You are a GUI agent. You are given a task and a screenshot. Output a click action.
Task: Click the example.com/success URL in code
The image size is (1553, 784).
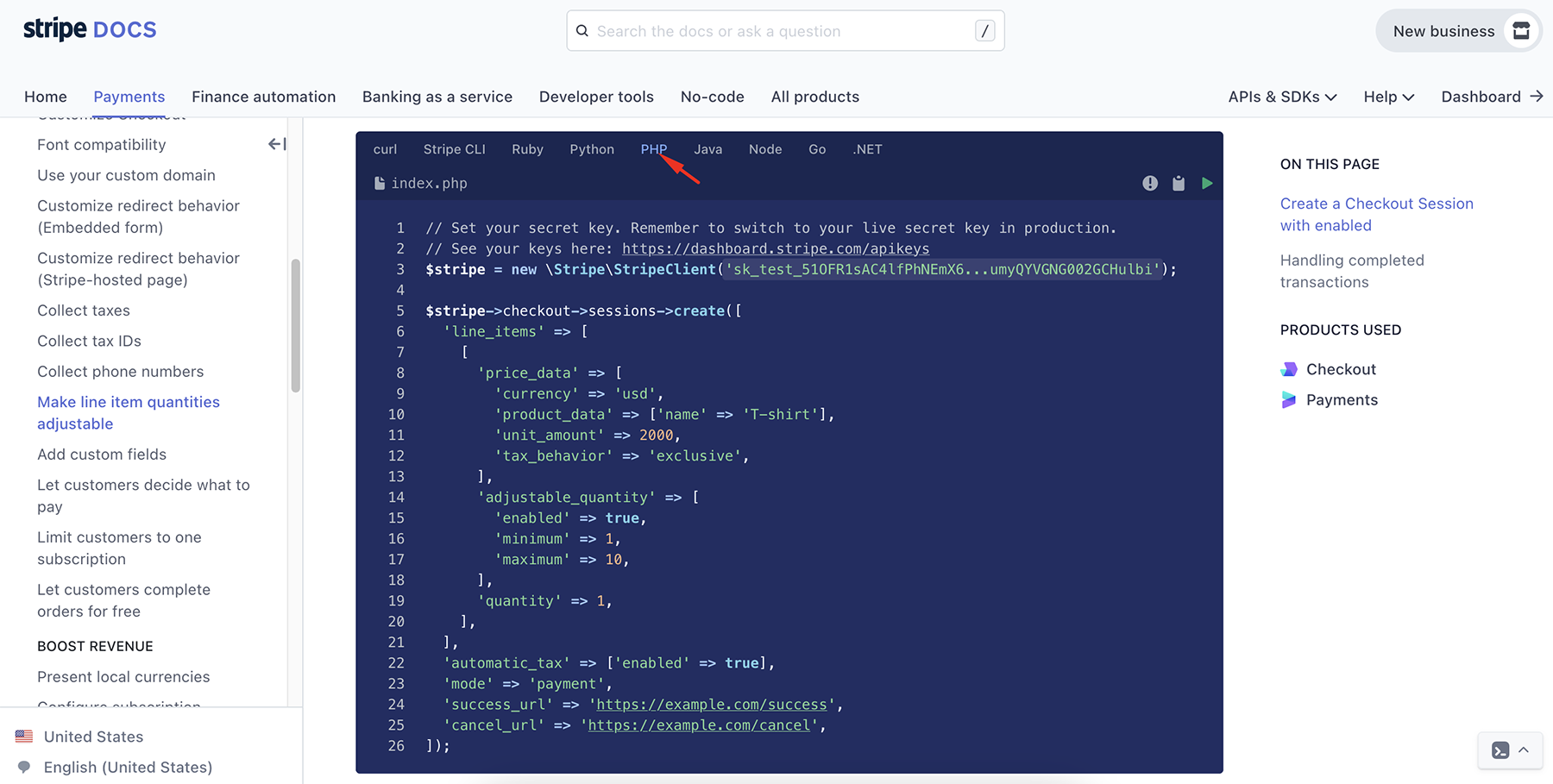pyautogui.click(x=712, y=705)
